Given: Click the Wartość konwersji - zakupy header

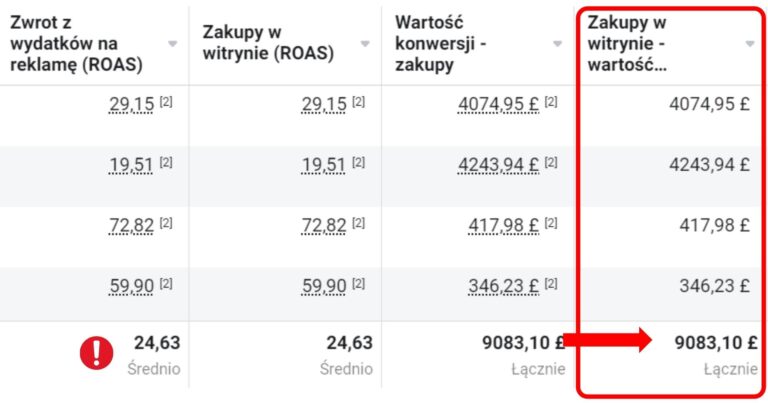Looking at the screenshot, I should (440, 44).
